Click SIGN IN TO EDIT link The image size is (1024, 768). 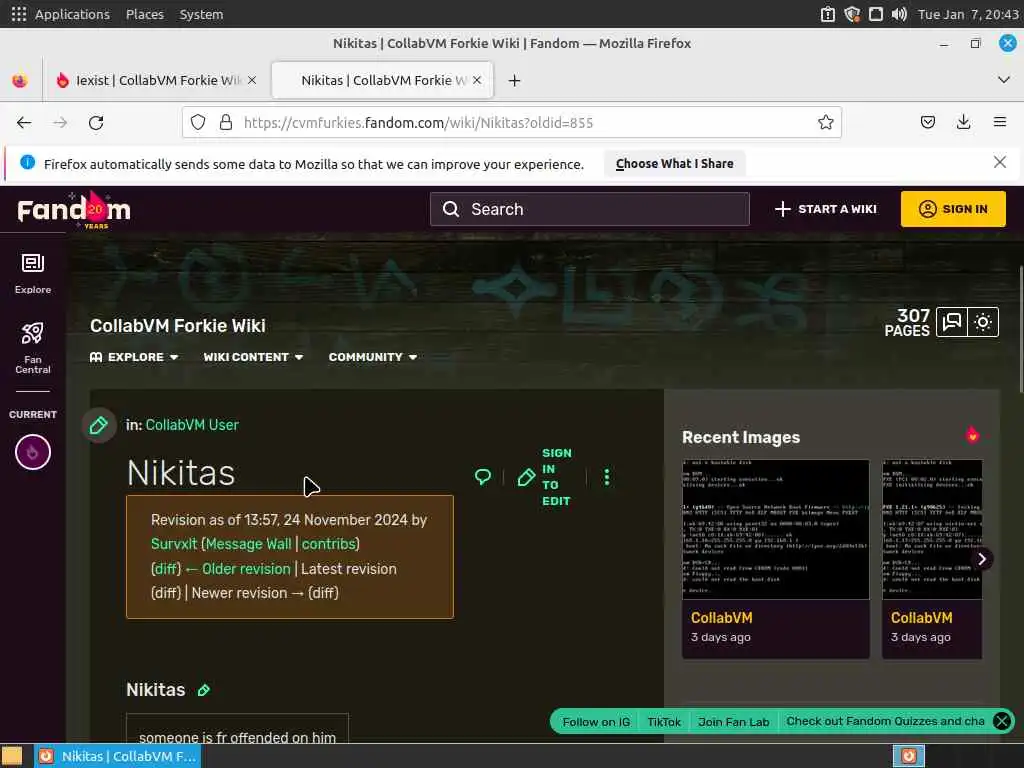click(x=556, y=477)
